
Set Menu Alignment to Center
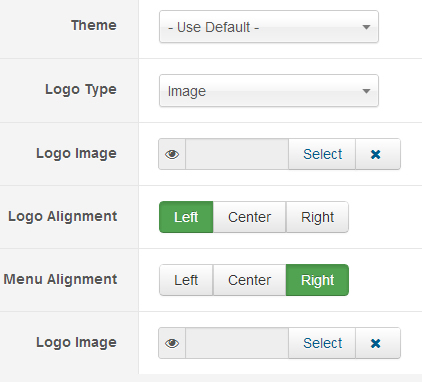[x=249, y=280]
